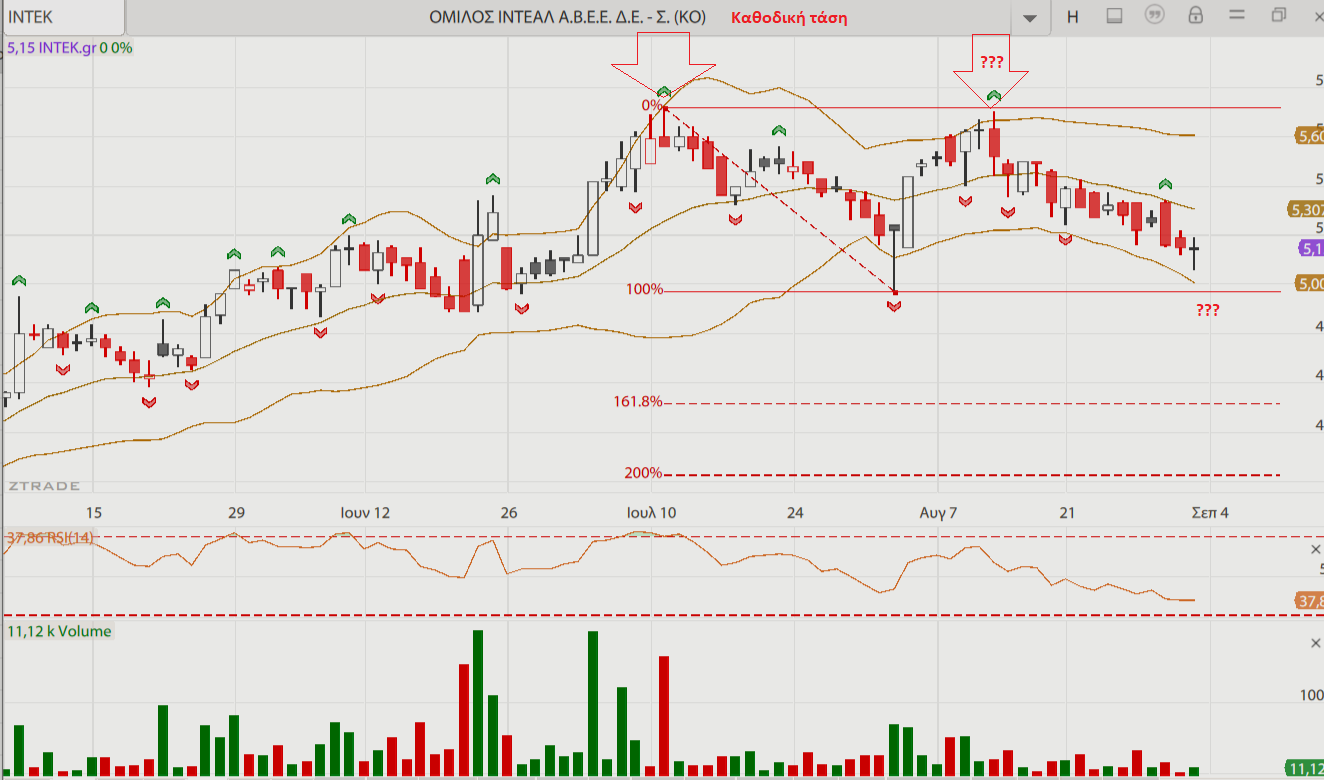Click the 5,00 lower band price tag
The width and height of the screenshot is (1324, 780).
point(1310,284)
